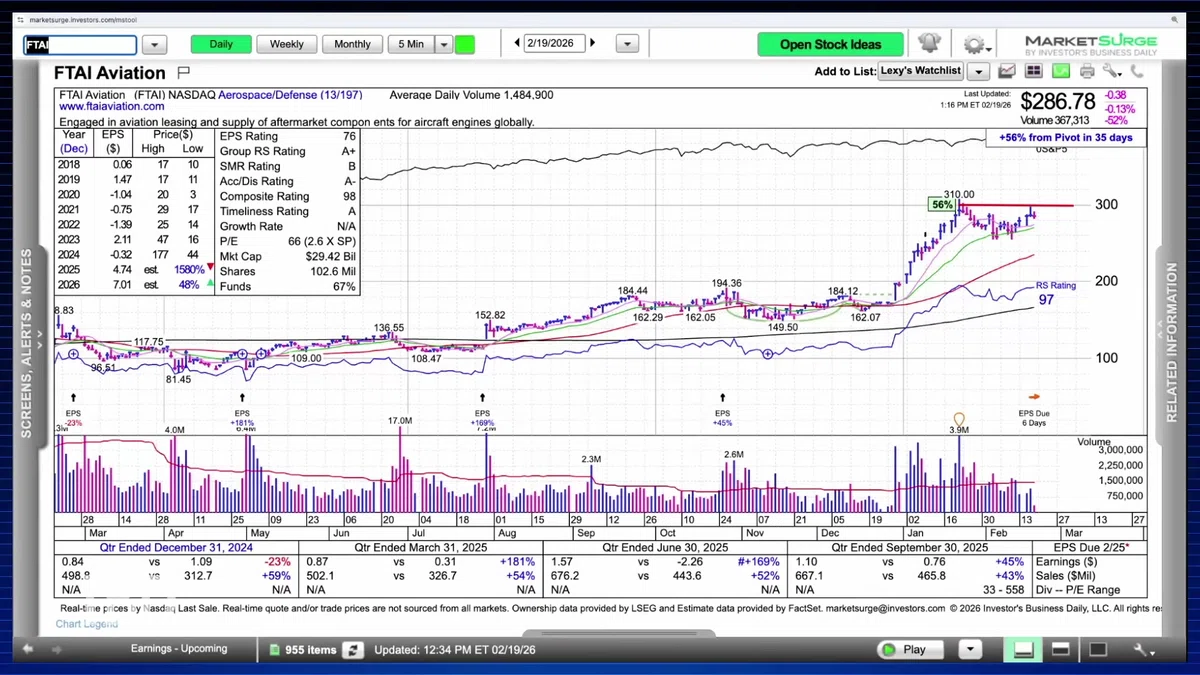Image resolution: width=1200 pixels, height=675 pixels.
Task: Click the 2025 EPS estimate 4.74 row
Action: [136, 269]
